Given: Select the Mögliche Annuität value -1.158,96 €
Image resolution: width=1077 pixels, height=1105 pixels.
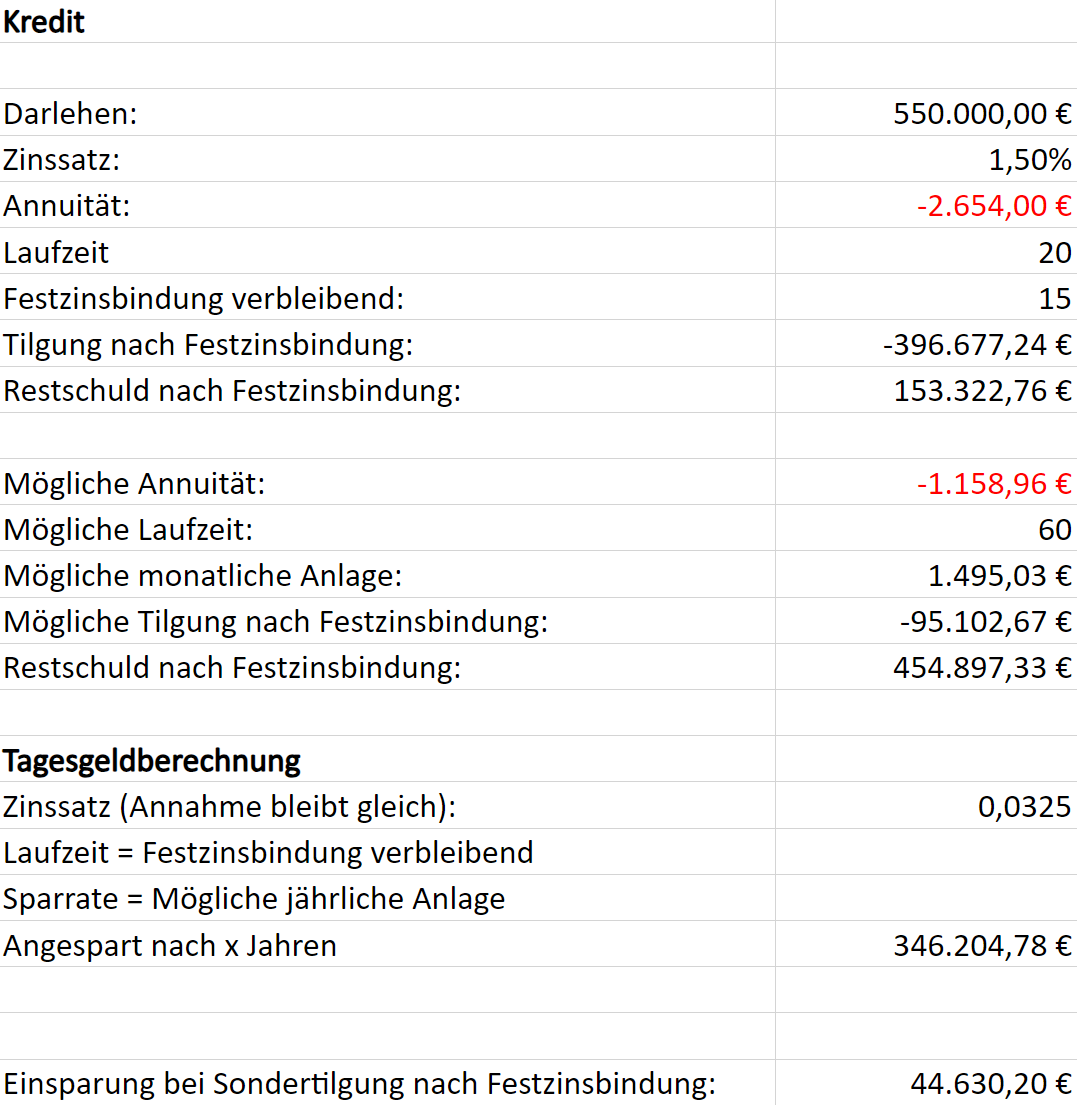Looking at the screenshot, I should [993, 484].
